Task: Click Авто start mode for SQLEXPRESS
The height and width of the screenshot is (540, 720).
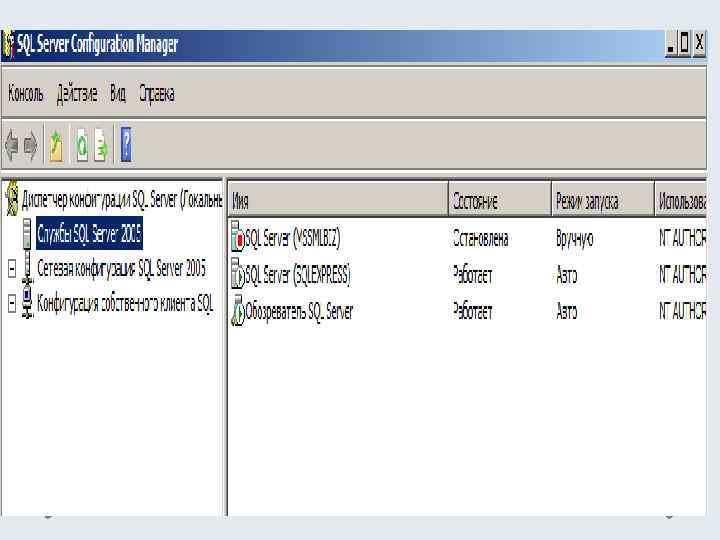Action: click(567, 275)
